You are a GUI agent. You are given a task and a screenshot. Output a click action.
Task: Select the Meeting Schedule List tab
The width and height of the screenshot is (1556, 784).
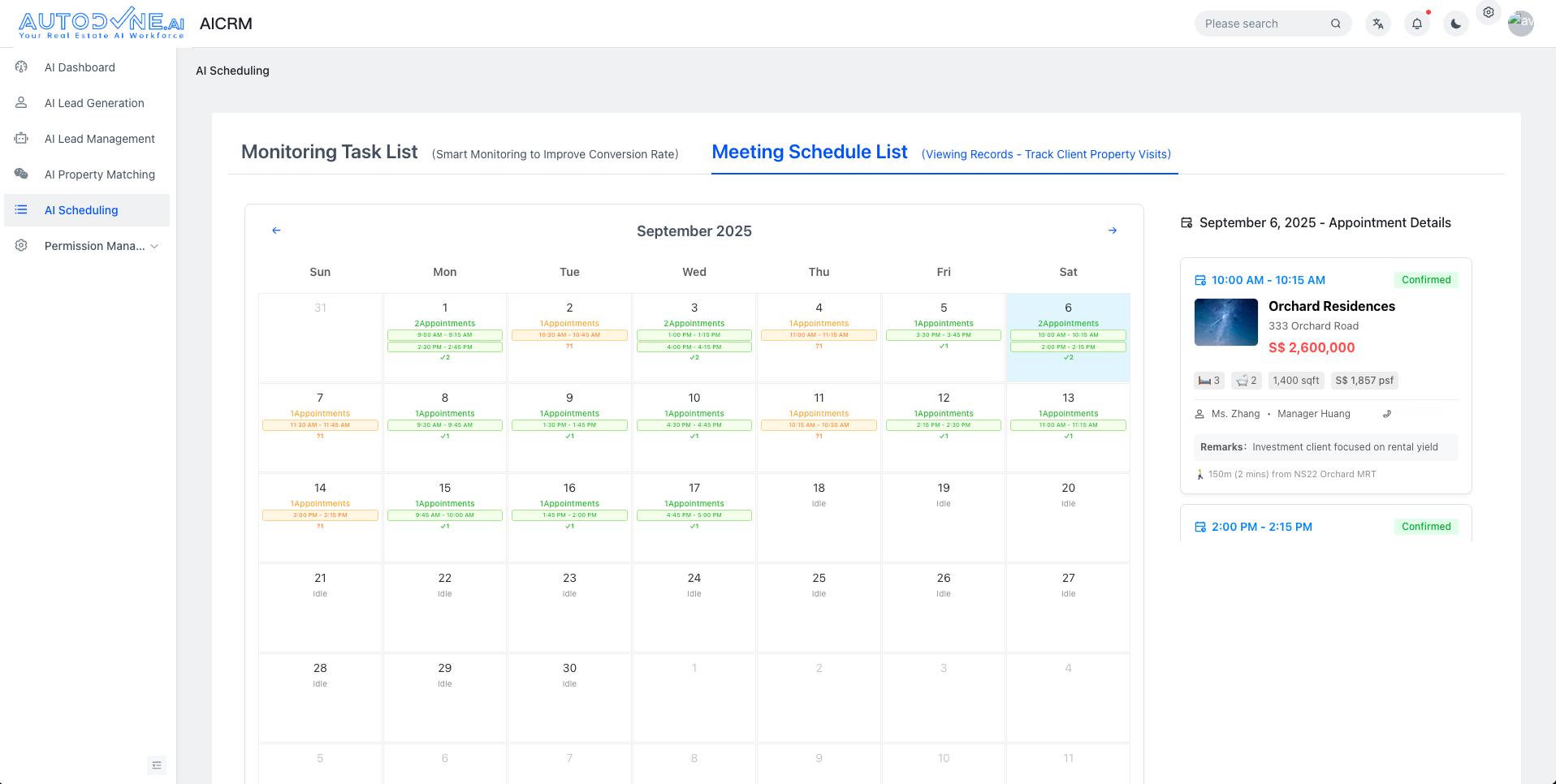tap(809, 153)
